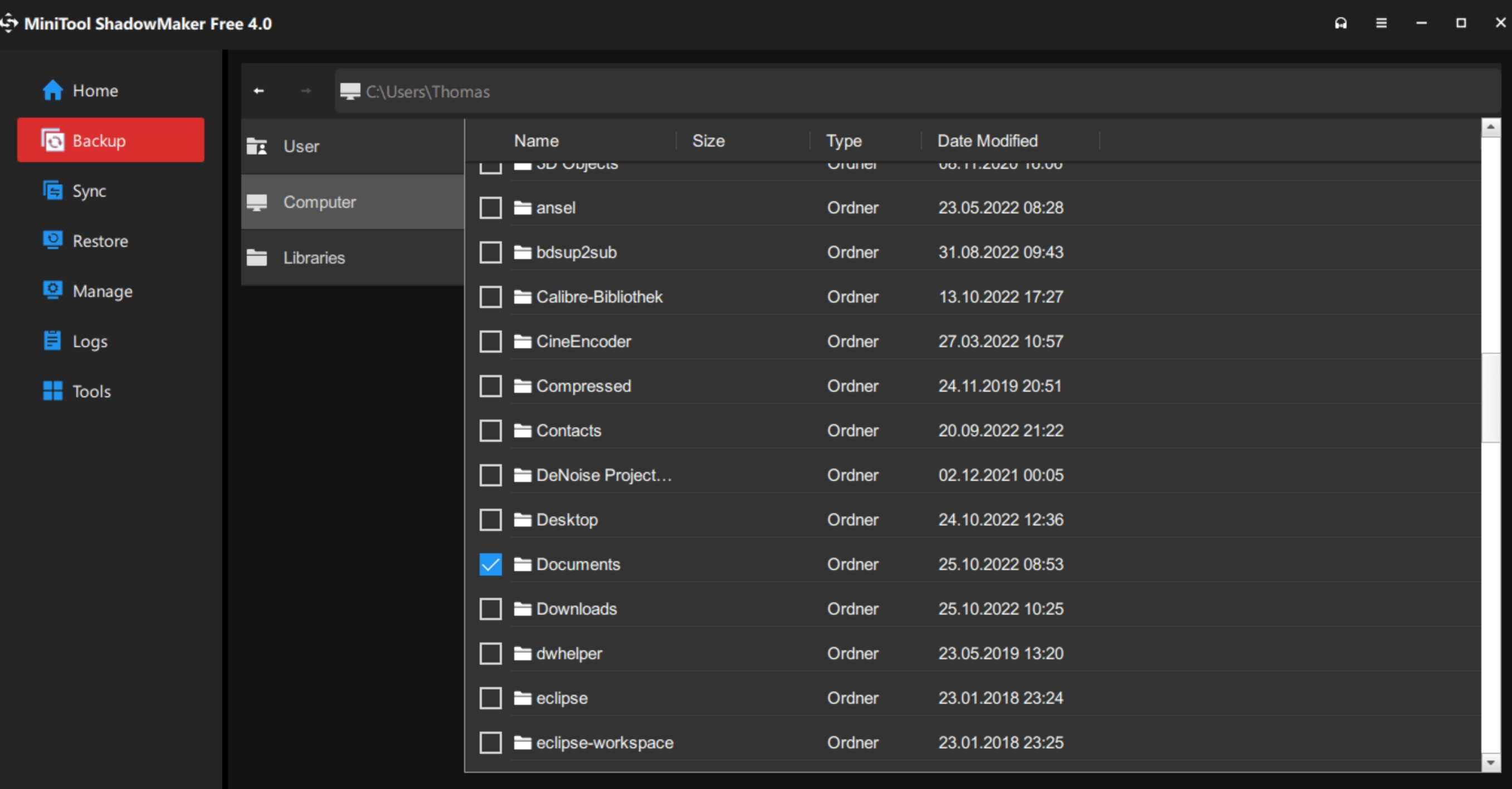Select the Libraries source tab
The width and height of the screenshot is (1512, 789).
pos(352,258)
